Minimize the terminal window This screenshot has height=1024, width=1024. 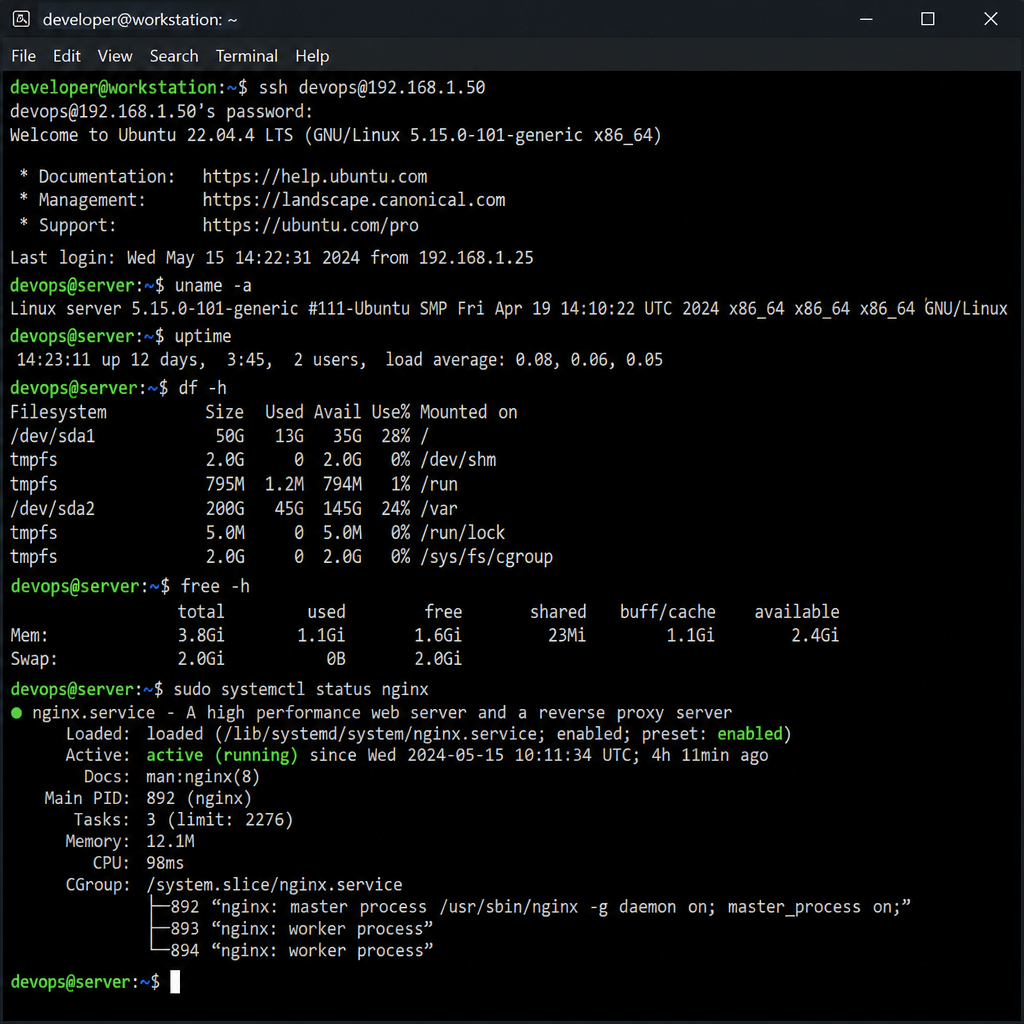[866, 19]
